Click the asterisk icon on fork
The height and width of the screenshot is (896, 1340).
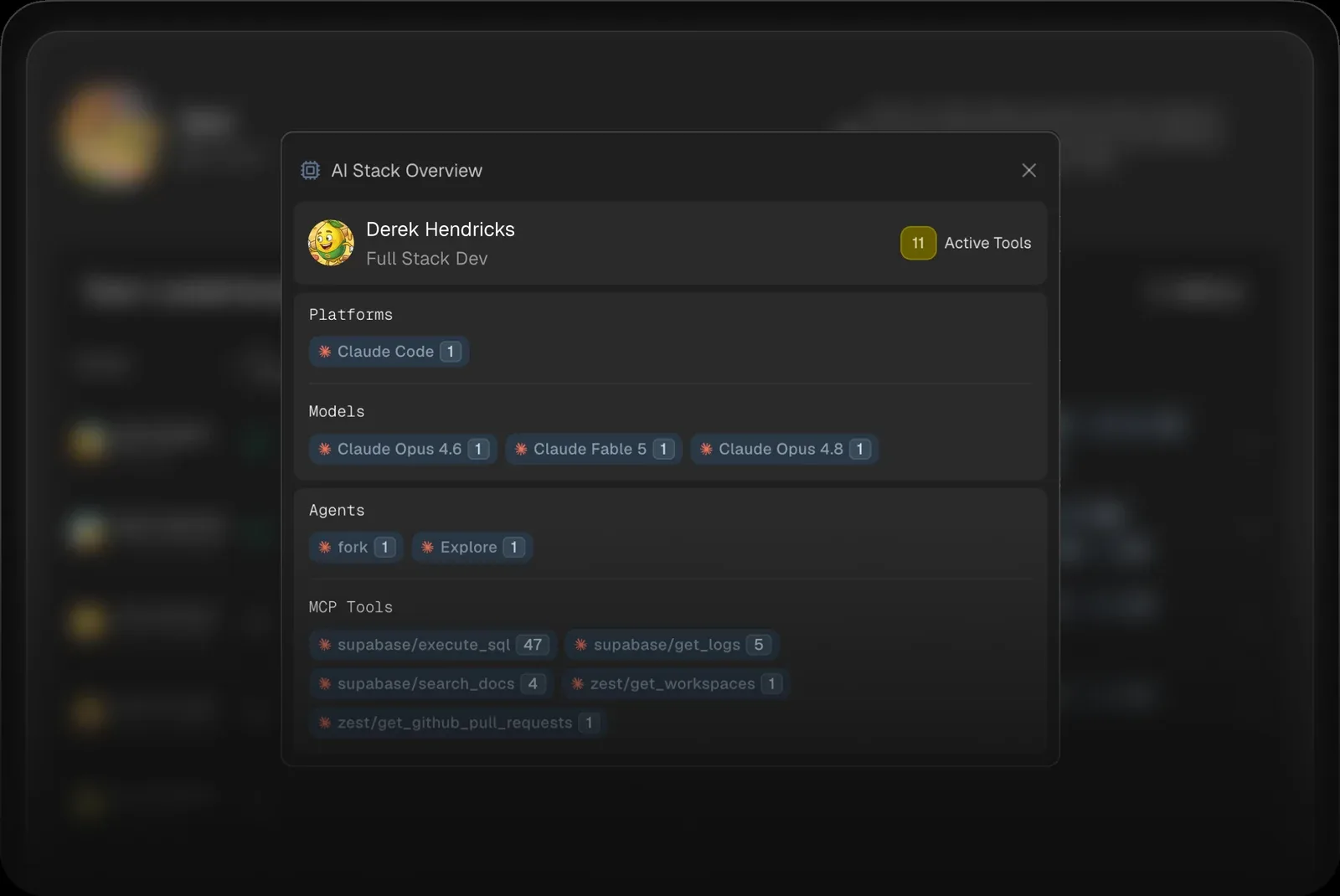click(x=325, y=547)
